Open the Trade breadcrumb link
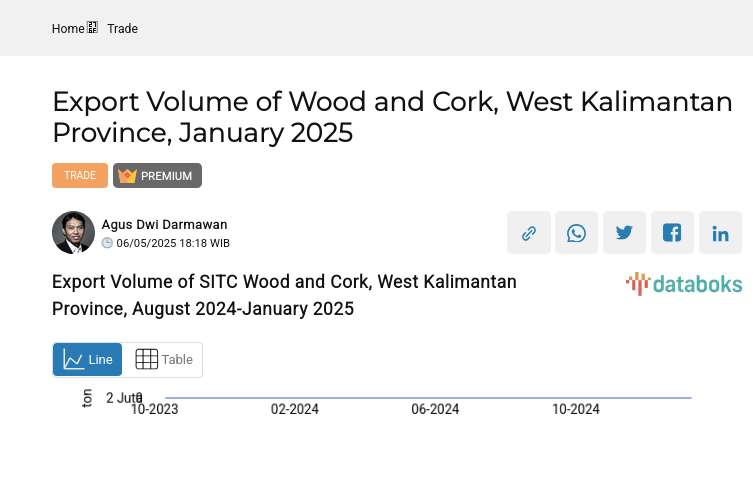753x498 pixels. (122, 29)
